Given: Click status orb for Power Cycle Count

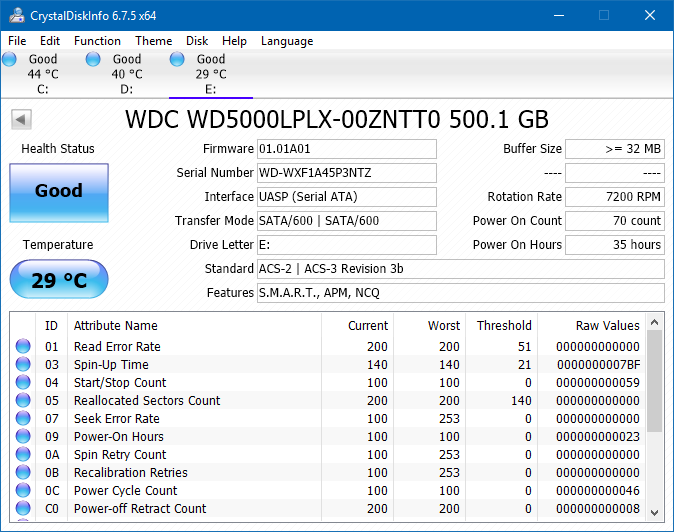Looking at the screenshot, I should pyautogui.click(x=23, y=490).
